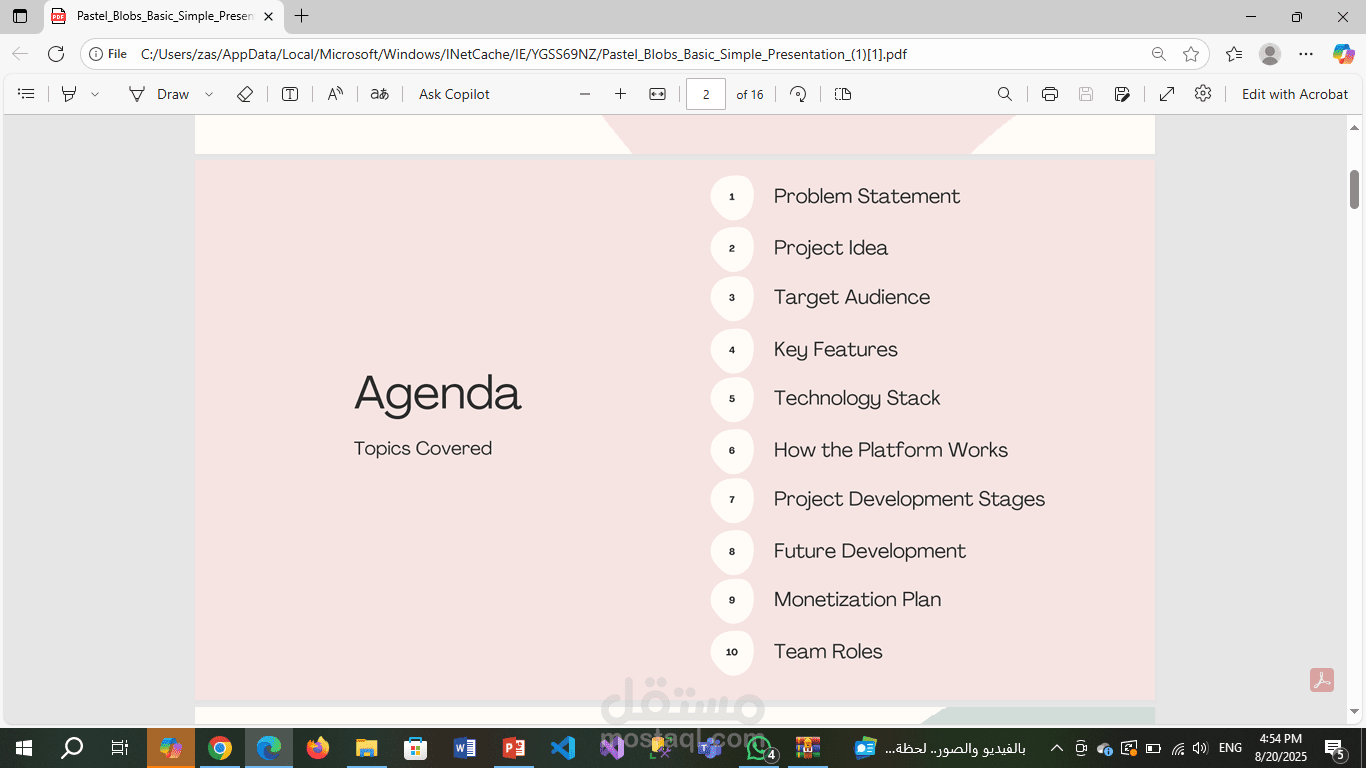Open Tab actions menu in title bar
This screenshot has width=1366, height=768.
click(20, 16)
